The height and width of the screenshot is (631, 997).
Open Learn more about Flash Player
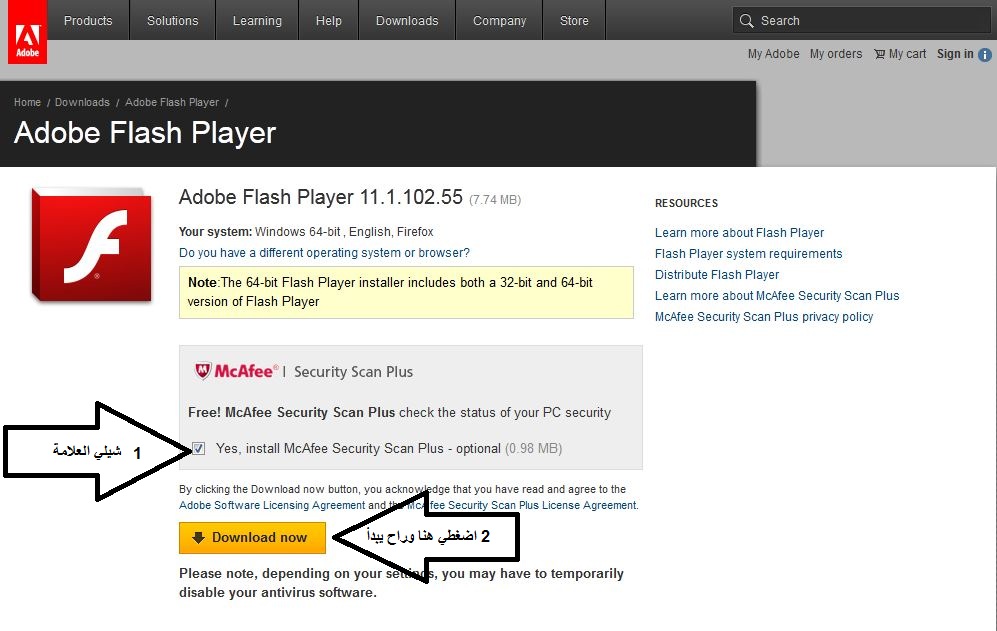tap(739, 233)
